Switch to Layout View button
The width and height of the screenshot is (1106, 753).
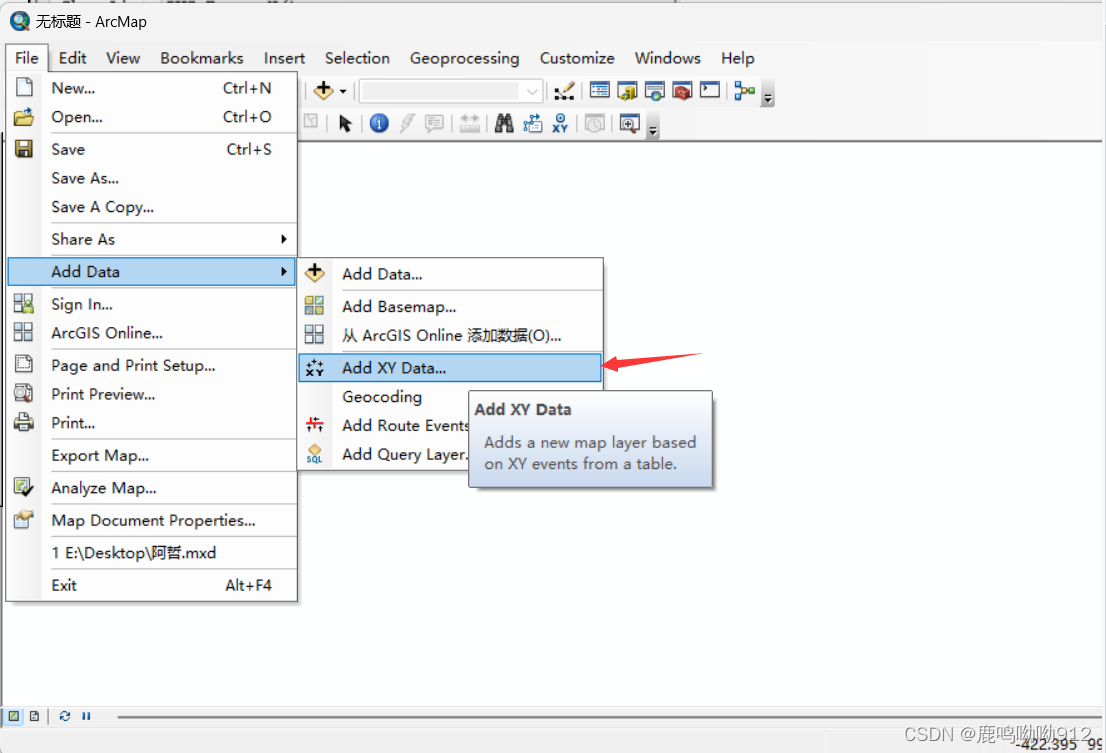[x=34, y=716]
